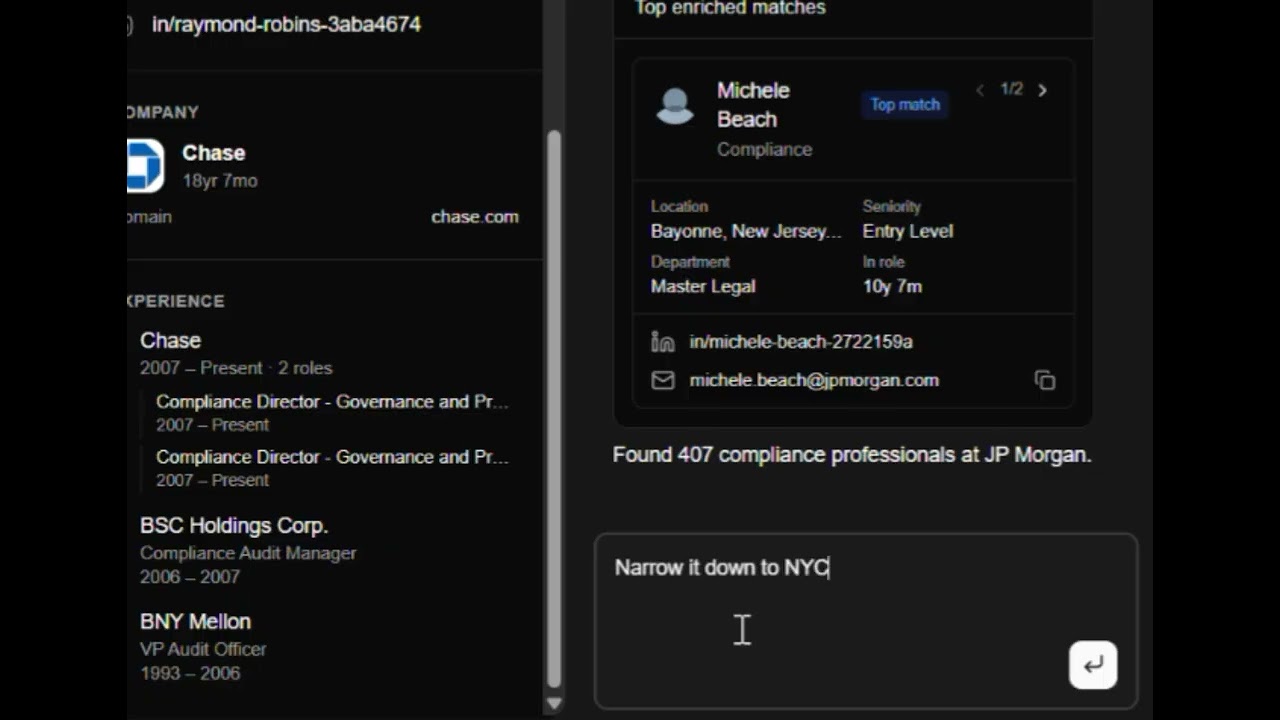Click the Chase company name with 18yr 7mo
This screenshot has width=1280, height=720.
(x=214, y=153)
